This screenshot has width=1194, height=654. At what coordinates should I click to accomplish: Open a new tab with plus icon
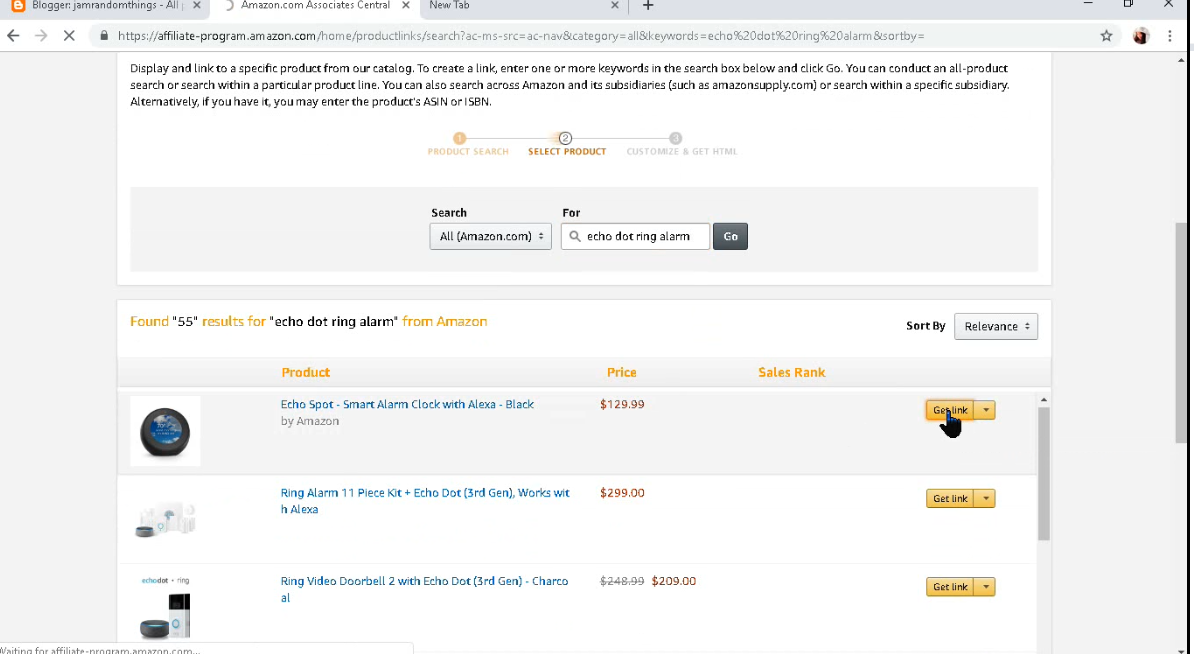pyautogui.click(x=647, y=6)
